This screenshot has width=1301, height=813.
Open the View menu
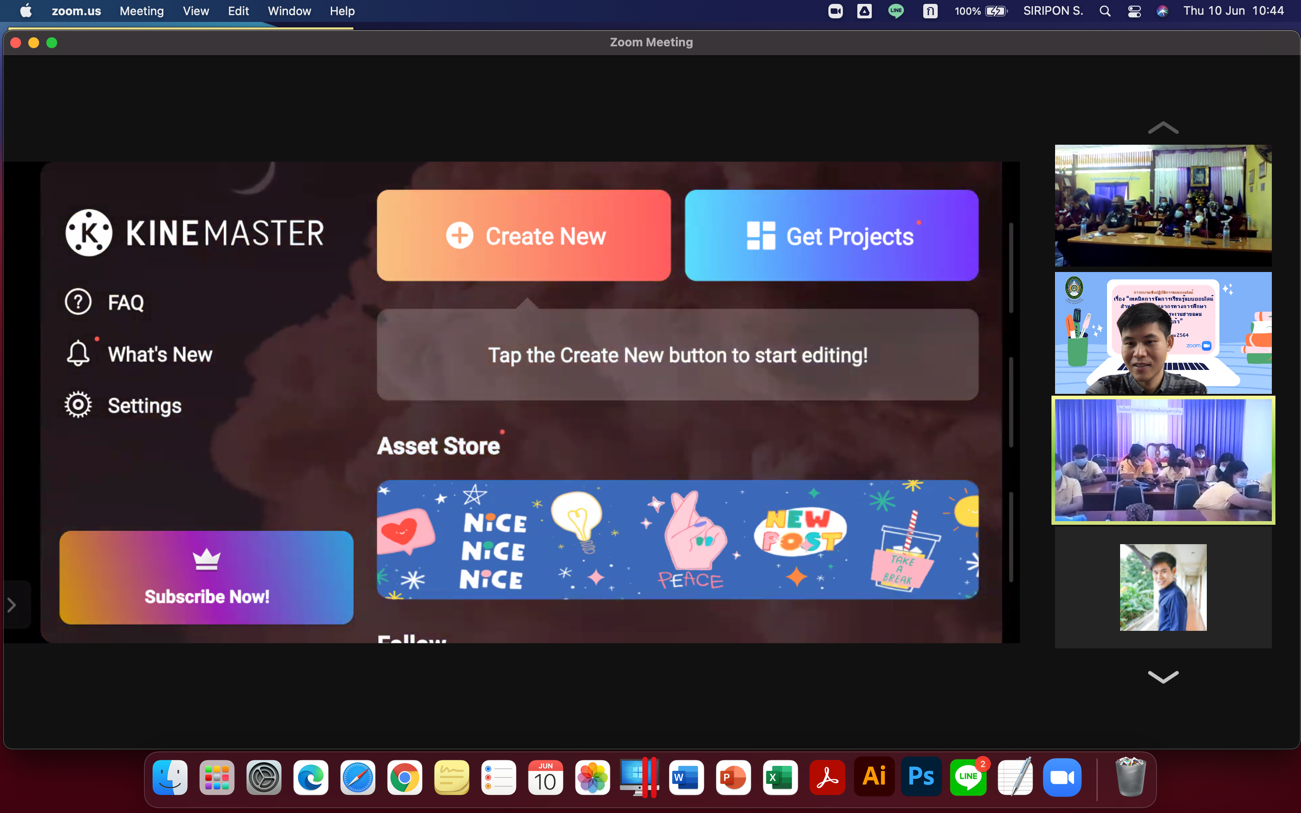[x=195, y=11]
